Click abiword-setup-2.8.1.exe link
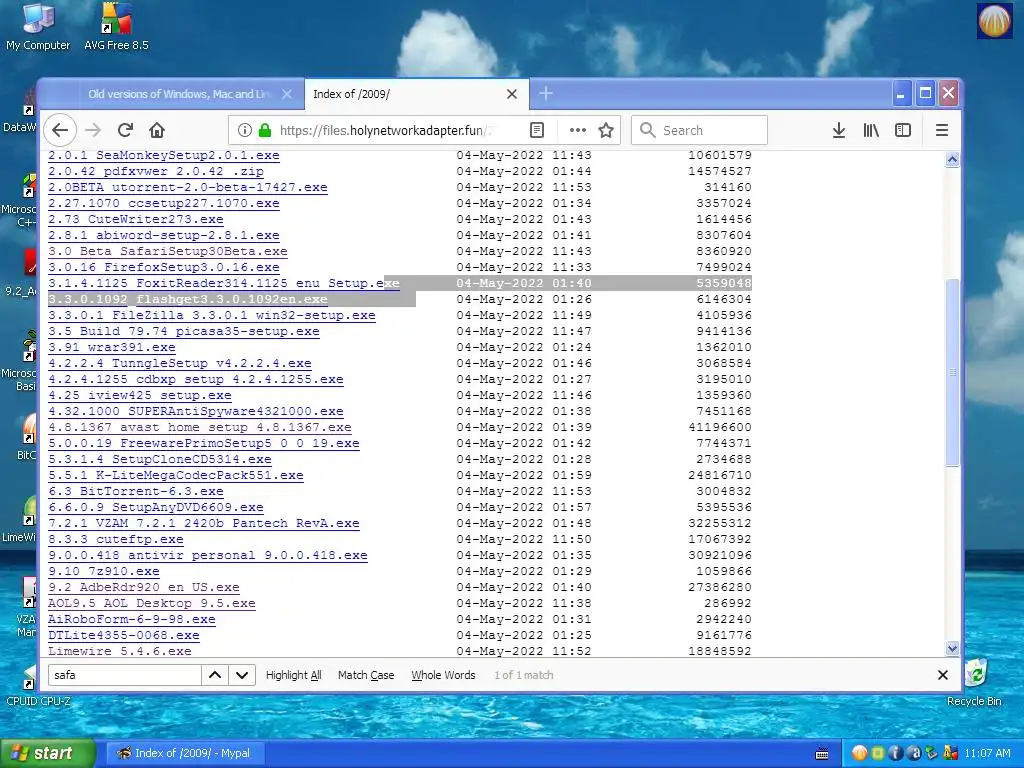1024x768 pixels. pos(164,236)
